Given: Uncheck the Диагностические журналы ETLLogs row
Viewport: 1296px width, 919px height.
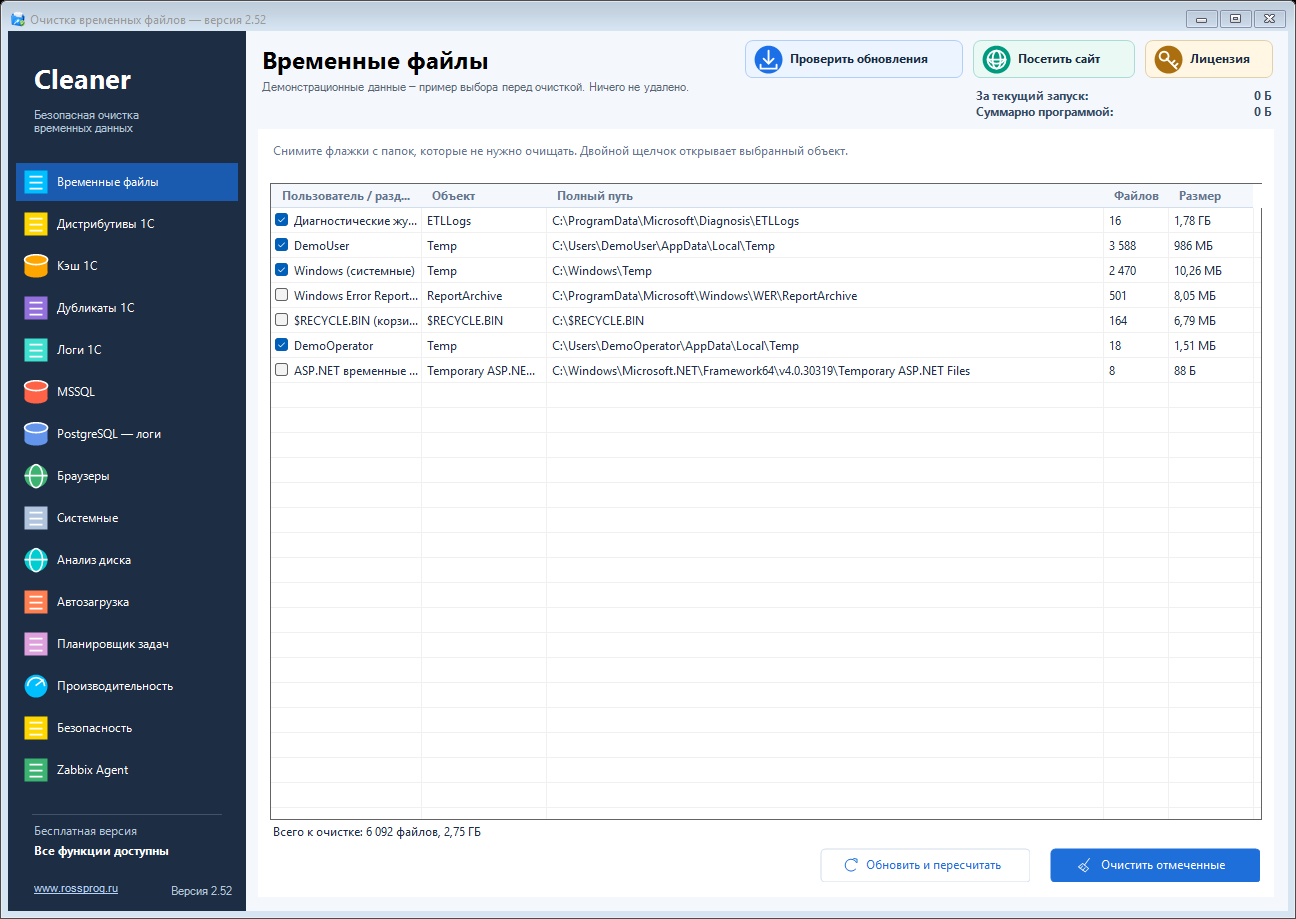Looking at the screenshot, I should point(281,220).
